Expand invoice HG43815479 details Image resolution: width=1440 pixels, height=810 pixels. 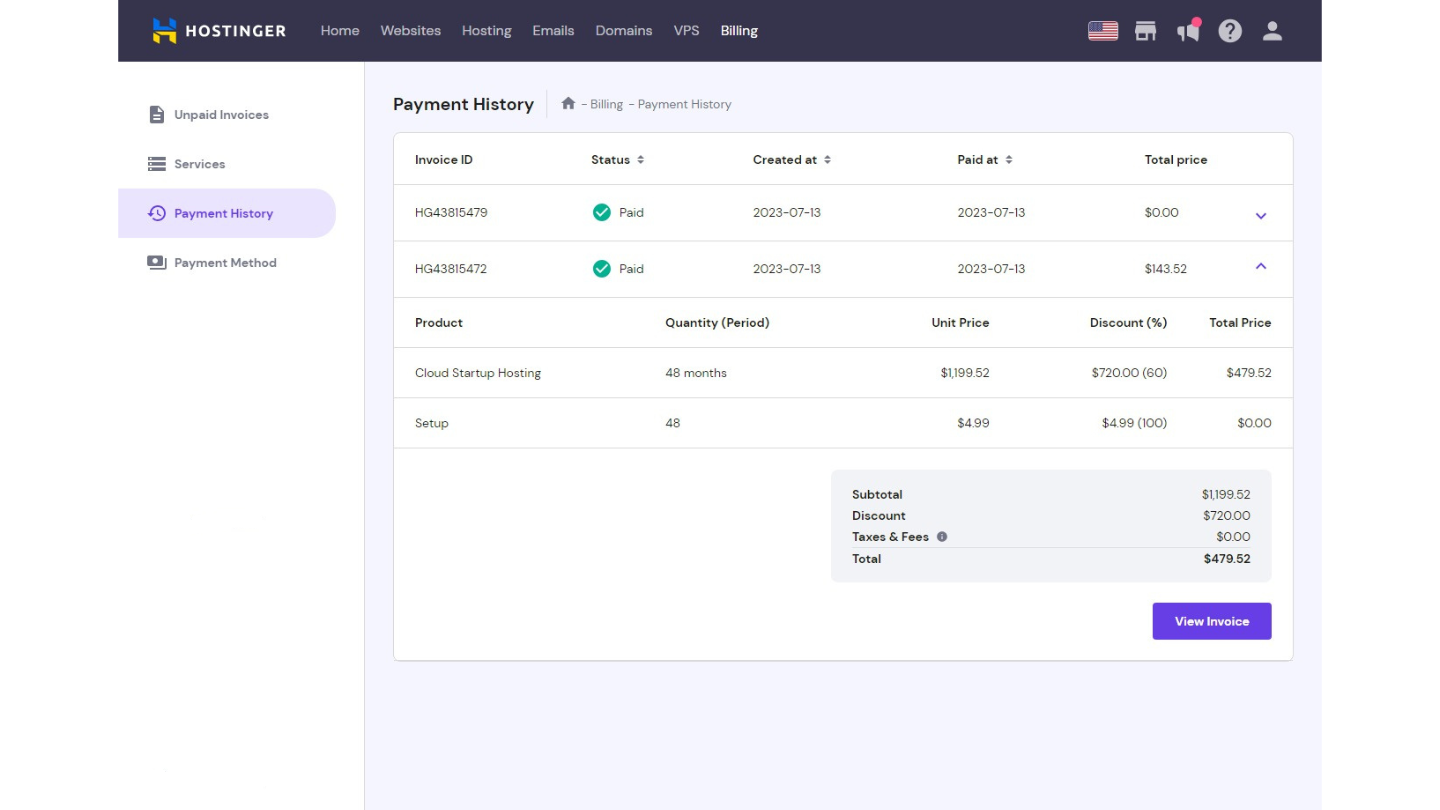click(1261, 215)
